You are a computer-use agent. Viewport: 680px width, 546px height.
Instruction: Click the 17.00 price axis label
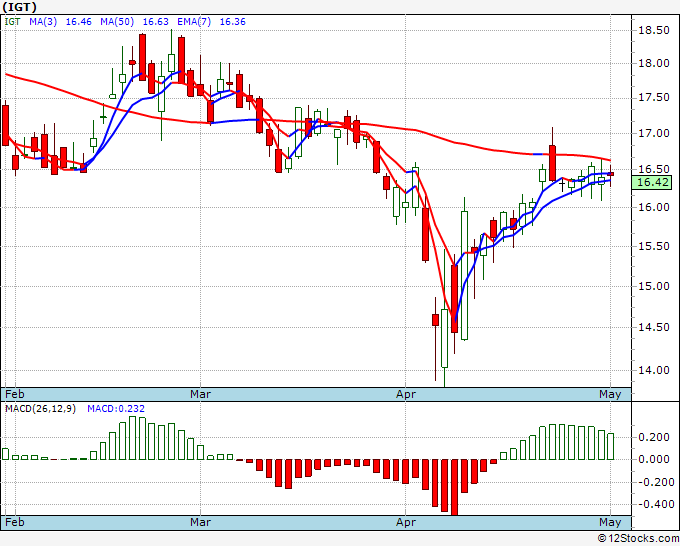click(654, 133)
